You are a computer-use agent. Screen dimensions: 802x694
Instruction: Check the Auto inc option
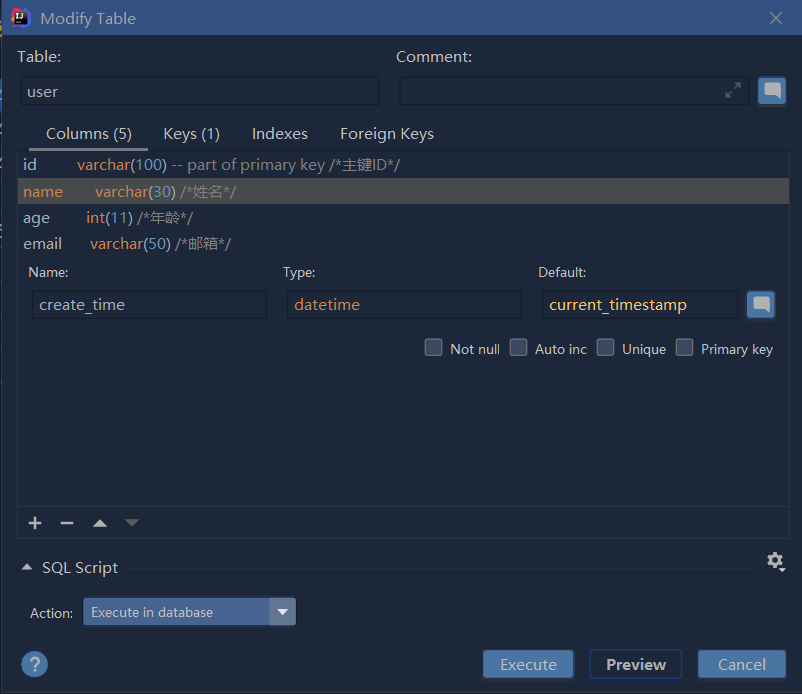coord(518,347)
